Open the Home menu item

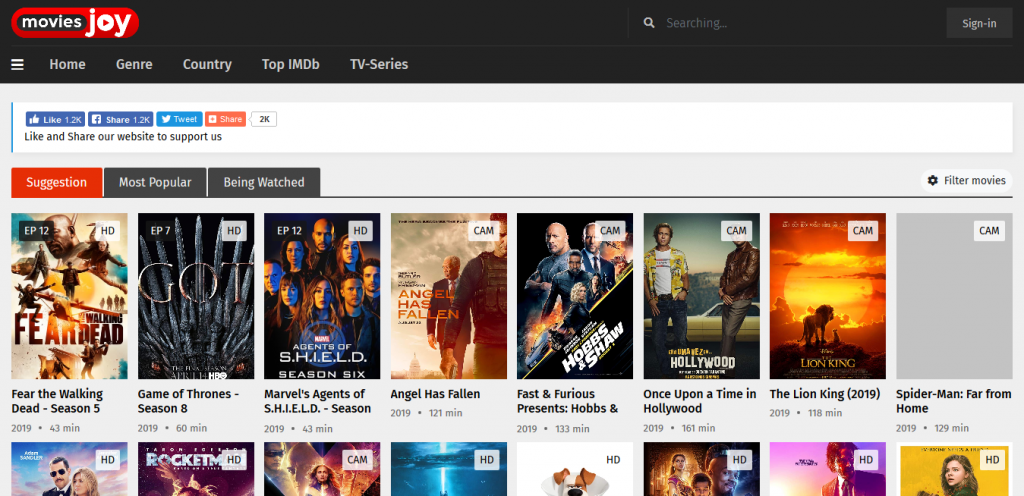click(x=67, y=65)
